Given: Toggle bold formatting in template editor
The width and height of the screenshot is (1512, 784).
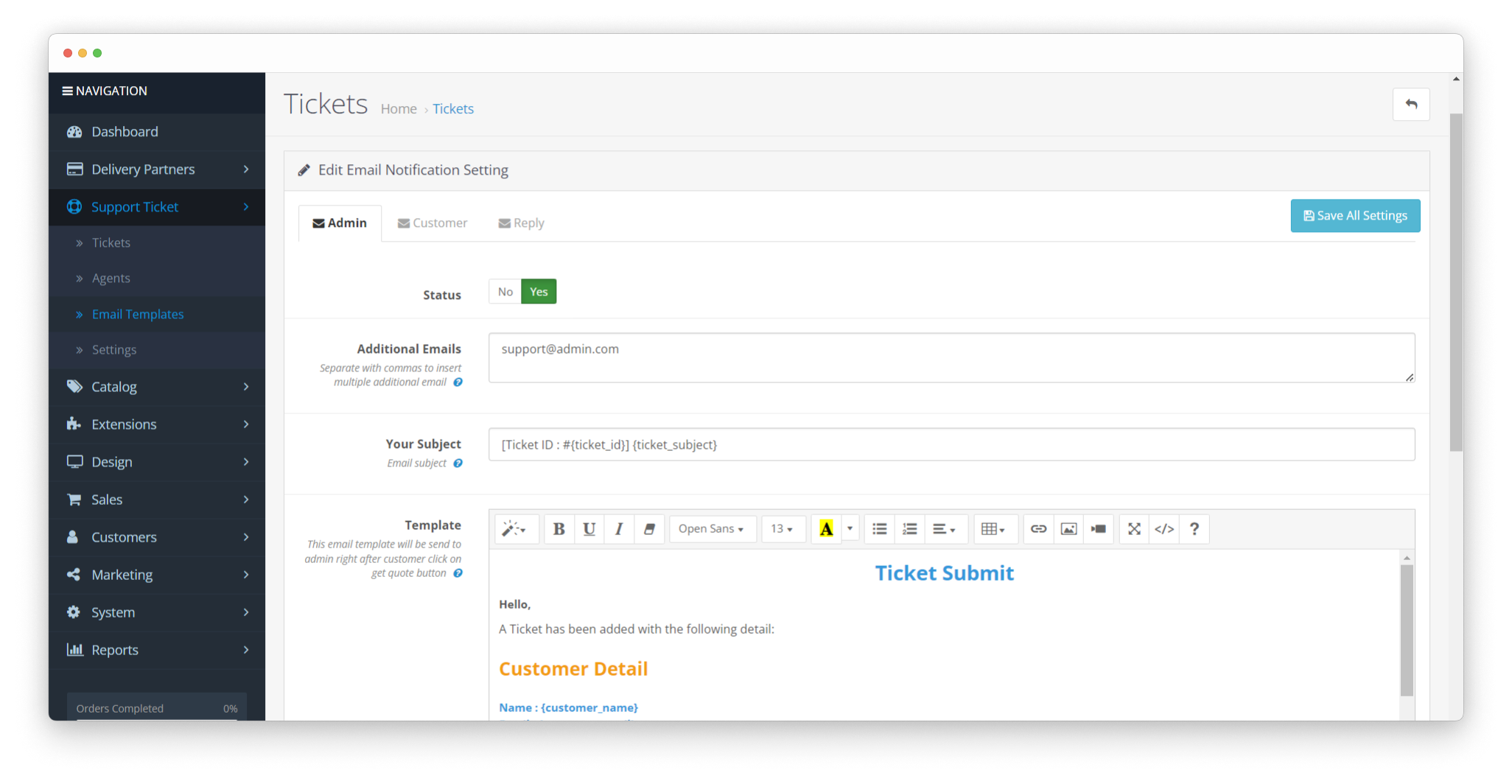Looking at the screenshot, I should click(x=559, y=529).
